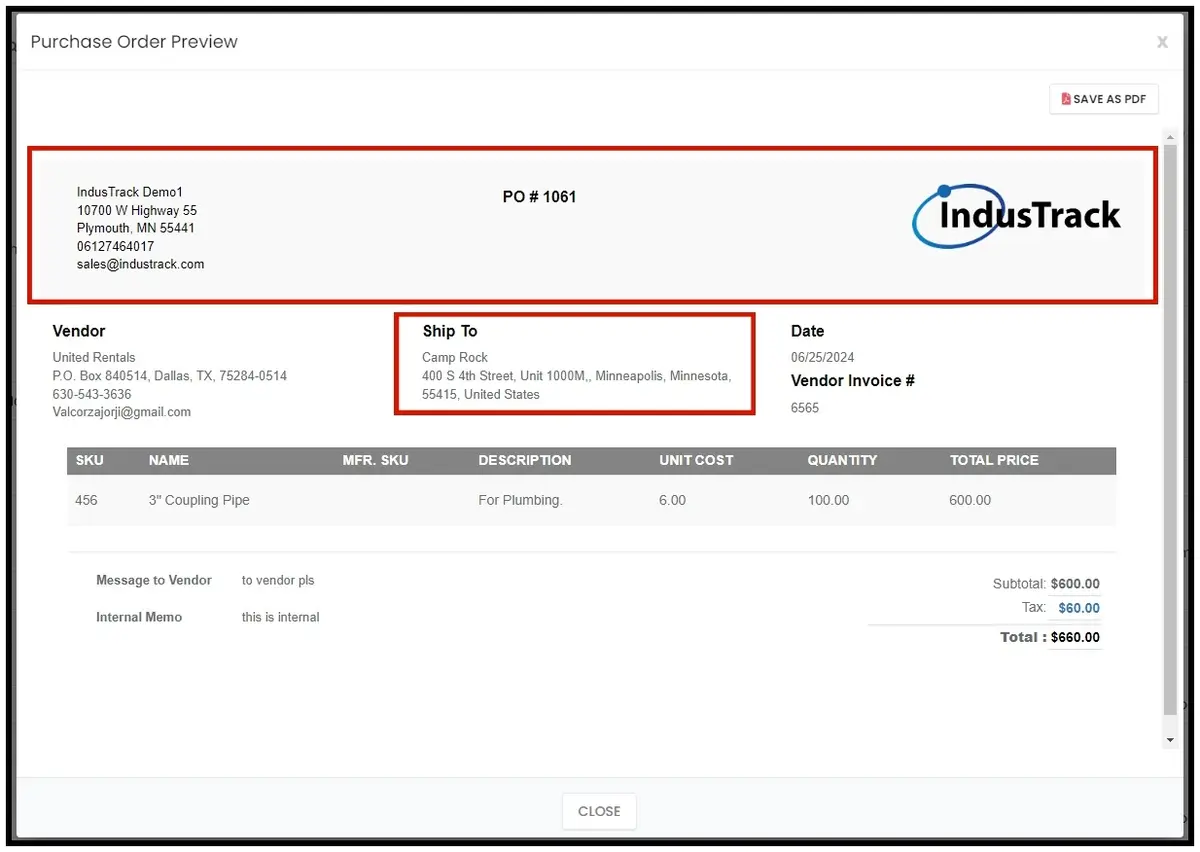This screenshot has height=852, width=1200.
Task: Click the Internal Memo label
Action: 139,617
